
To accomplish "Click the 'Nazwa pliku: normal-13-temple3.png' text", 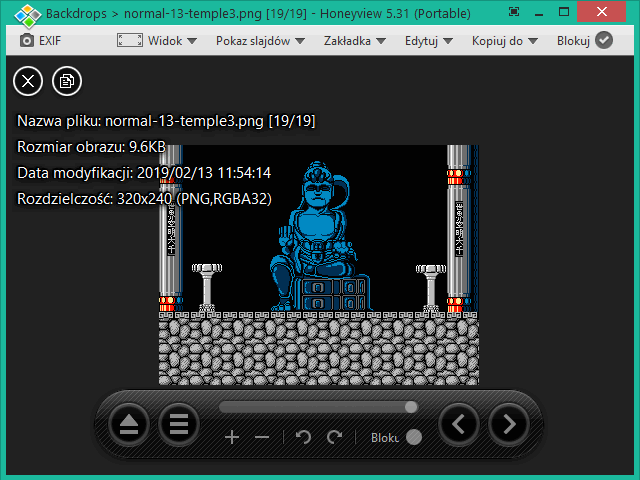I will click(166, 121).
